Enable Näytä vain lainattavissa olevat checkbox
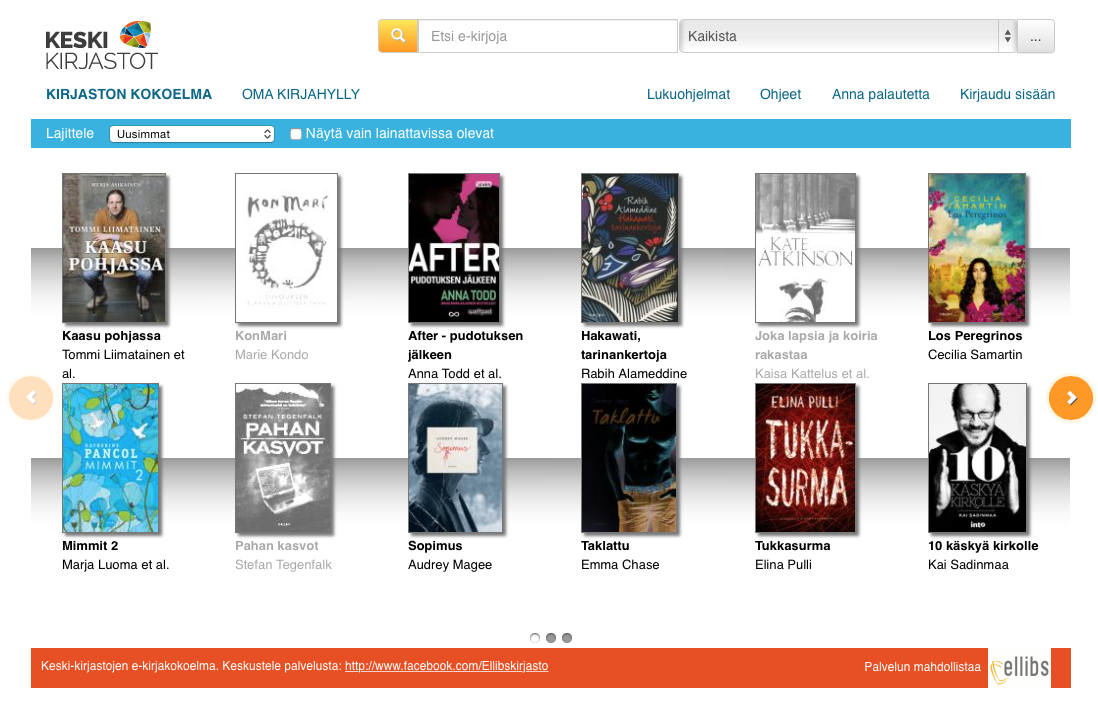The width and height of the screenshot is (1098, 705). pyautogui.click(x=296, y=134)
